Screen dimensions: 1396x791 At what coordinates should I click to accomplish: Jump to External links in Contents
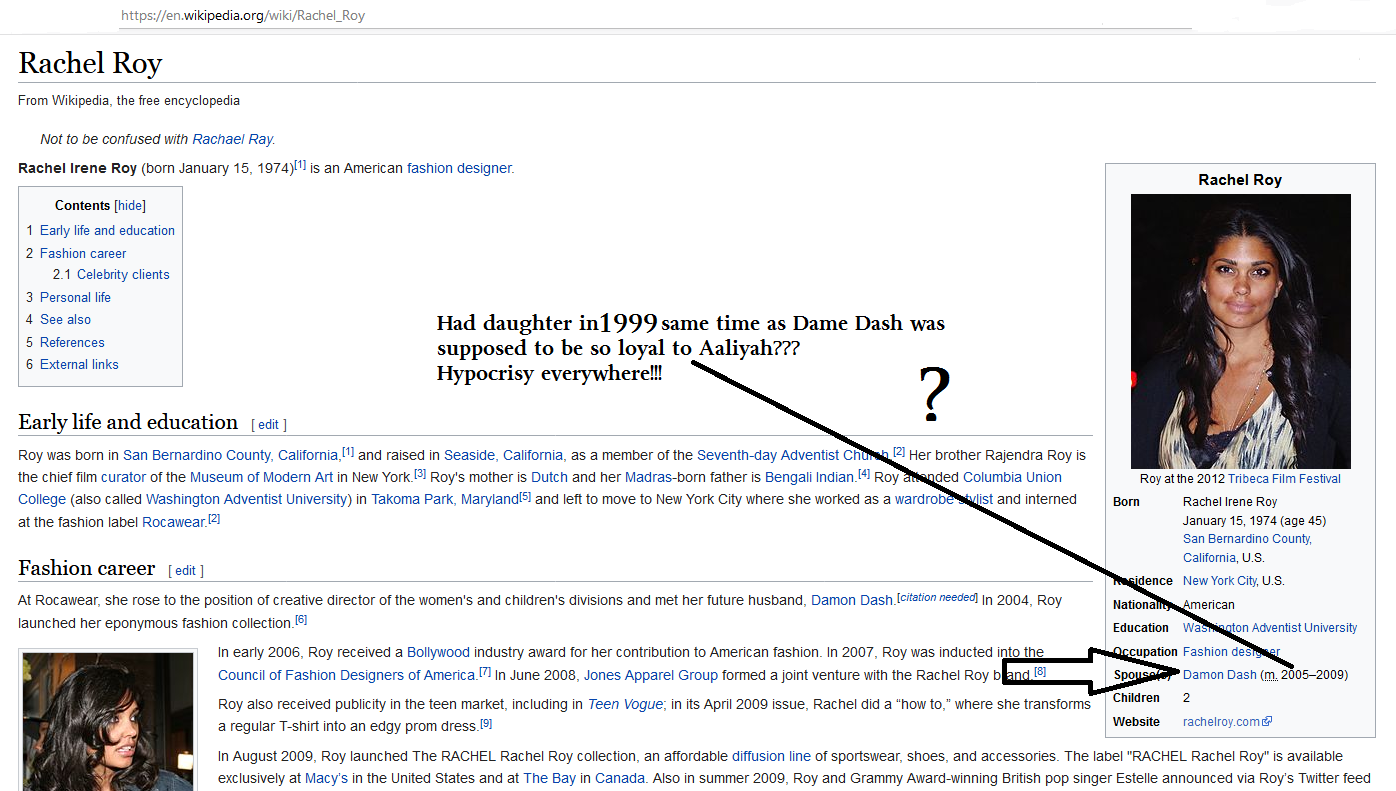(79, 364)
